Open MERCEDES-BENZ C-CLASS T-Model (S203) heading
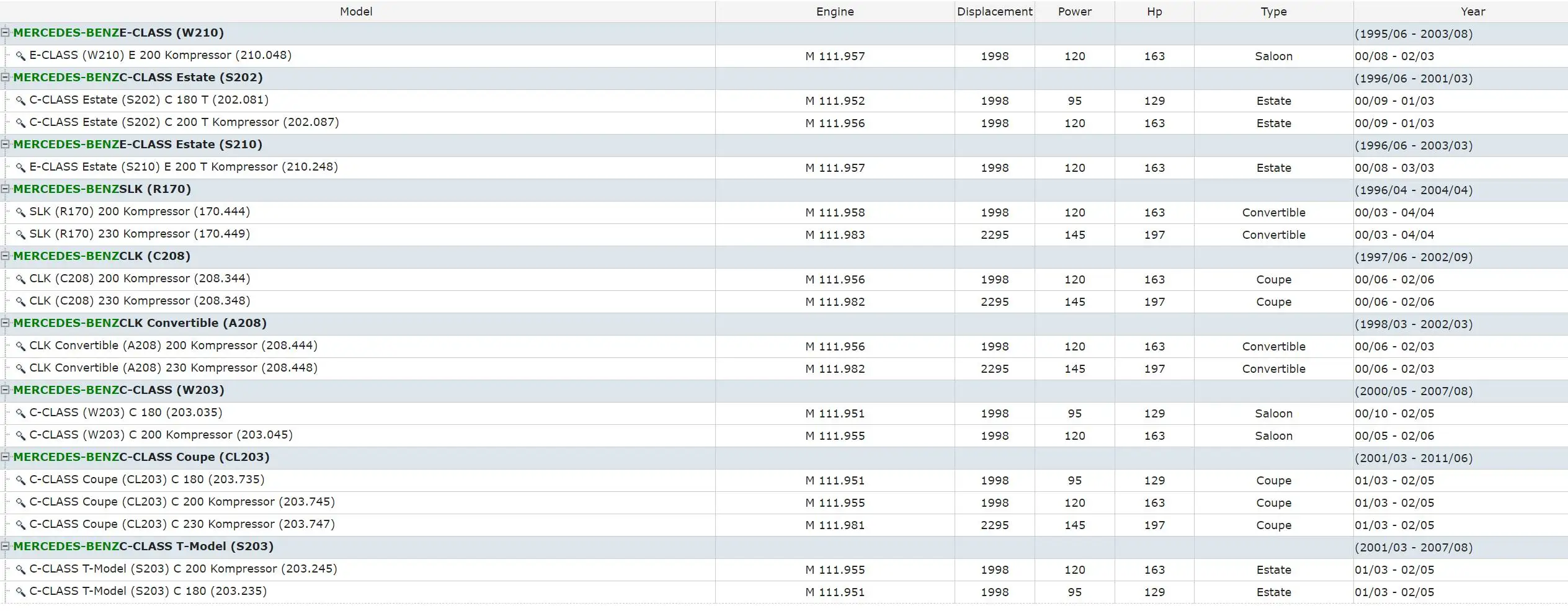1568x611 pixels. click(x=143, y=546)
